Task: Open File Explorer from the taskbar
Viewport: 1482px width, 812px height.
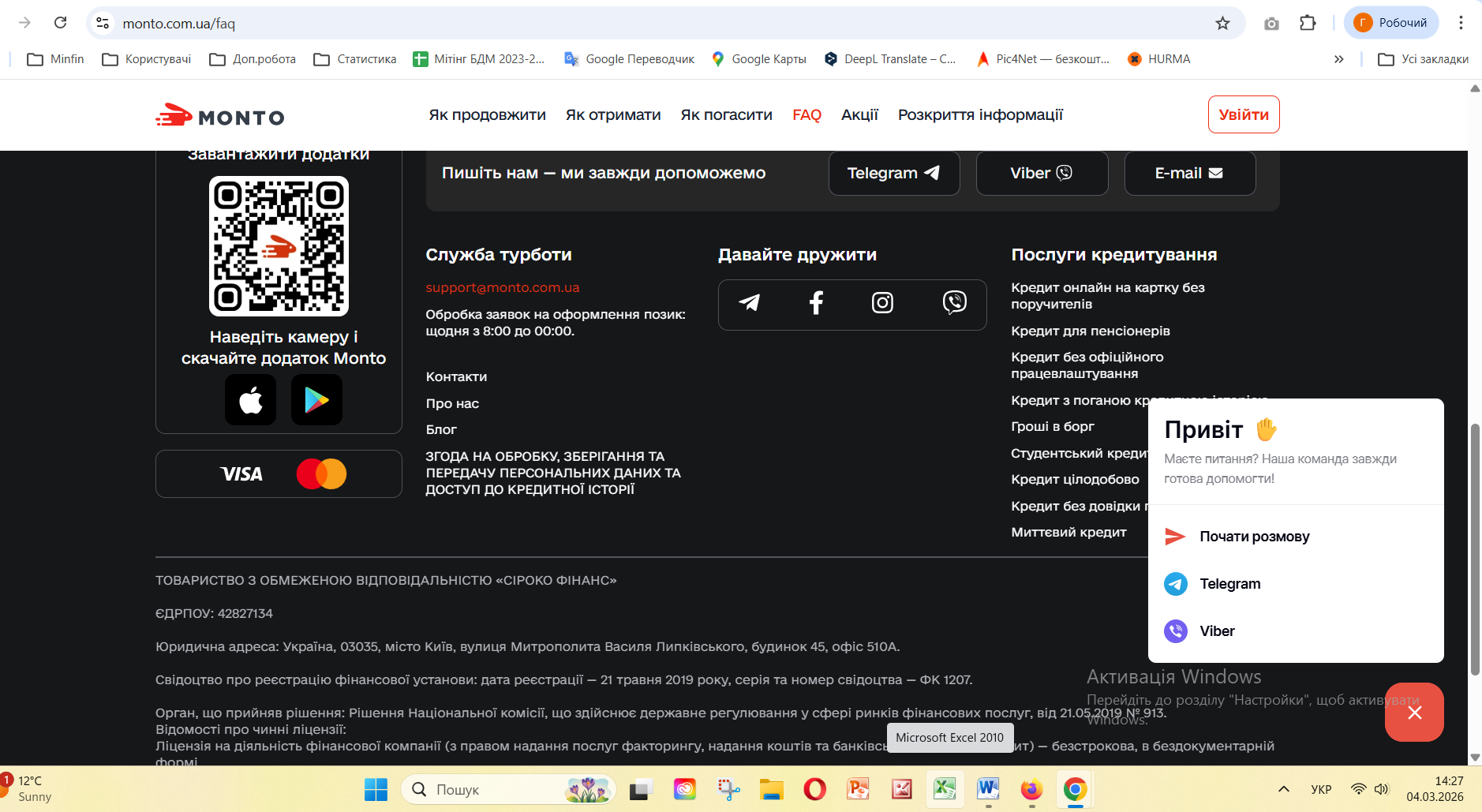Action: tap(771, 789)
